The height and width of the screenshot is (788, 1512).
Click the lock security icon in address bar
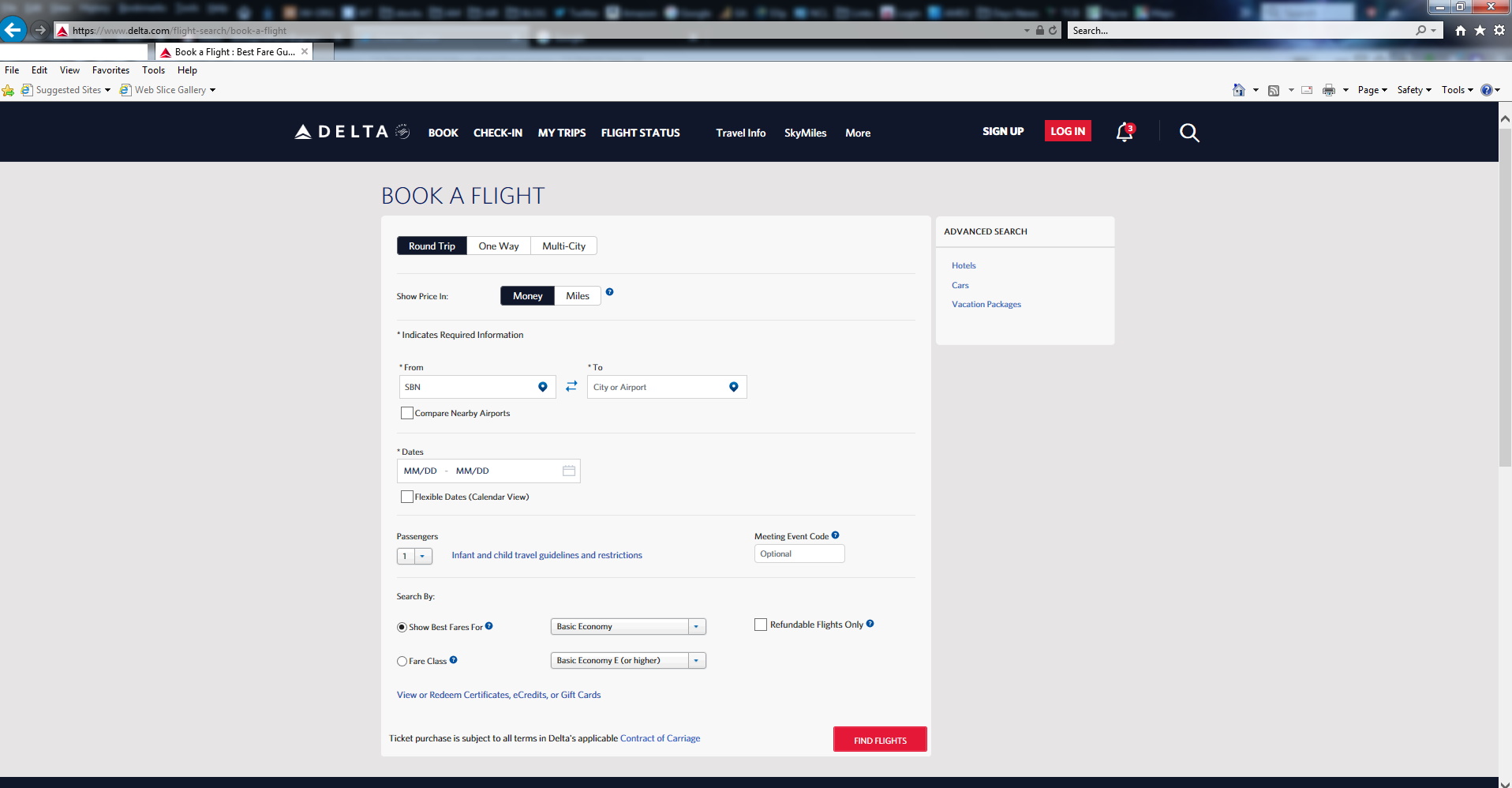(1039, 30)
